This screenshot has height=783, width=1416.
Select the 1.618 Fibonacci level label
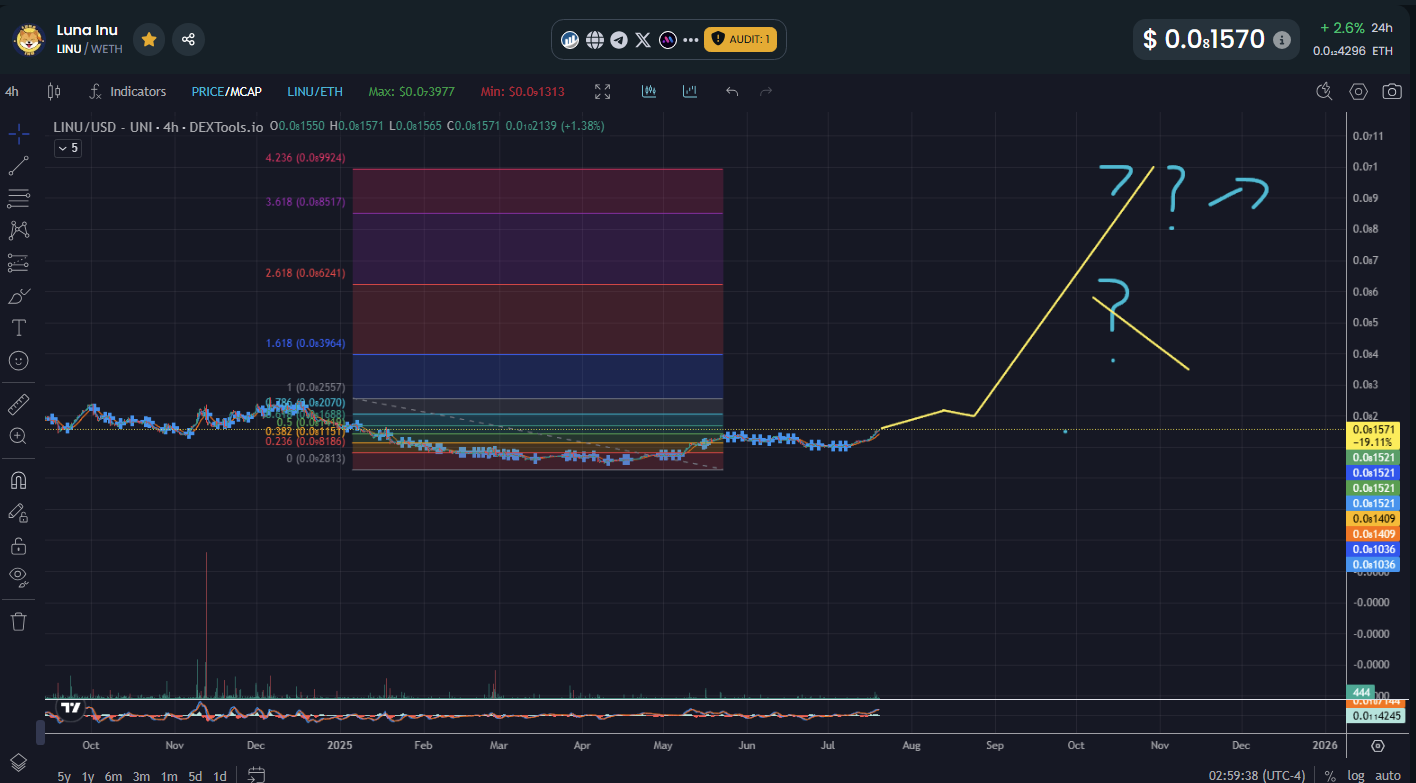coord(306,343)
